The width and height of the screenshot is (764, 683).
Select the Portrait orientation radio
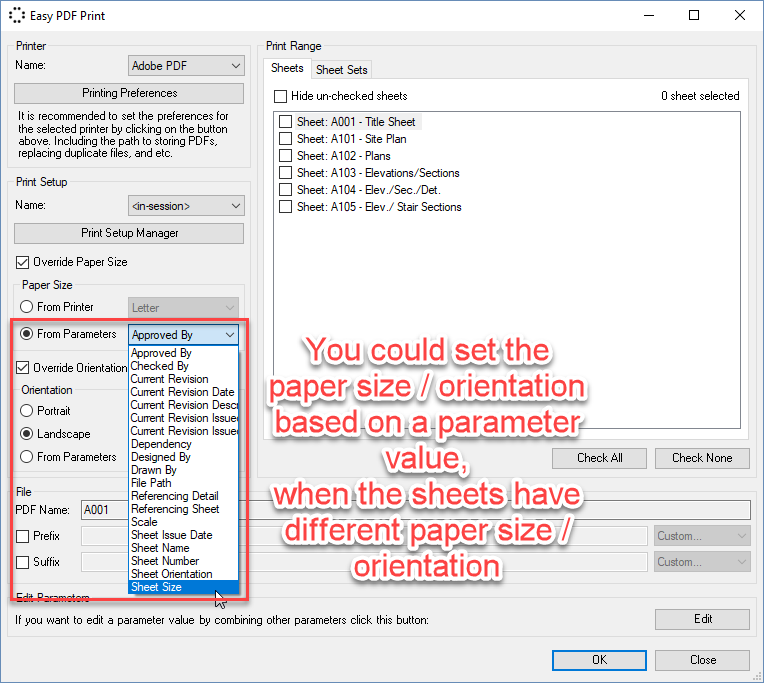click(26, 411)
